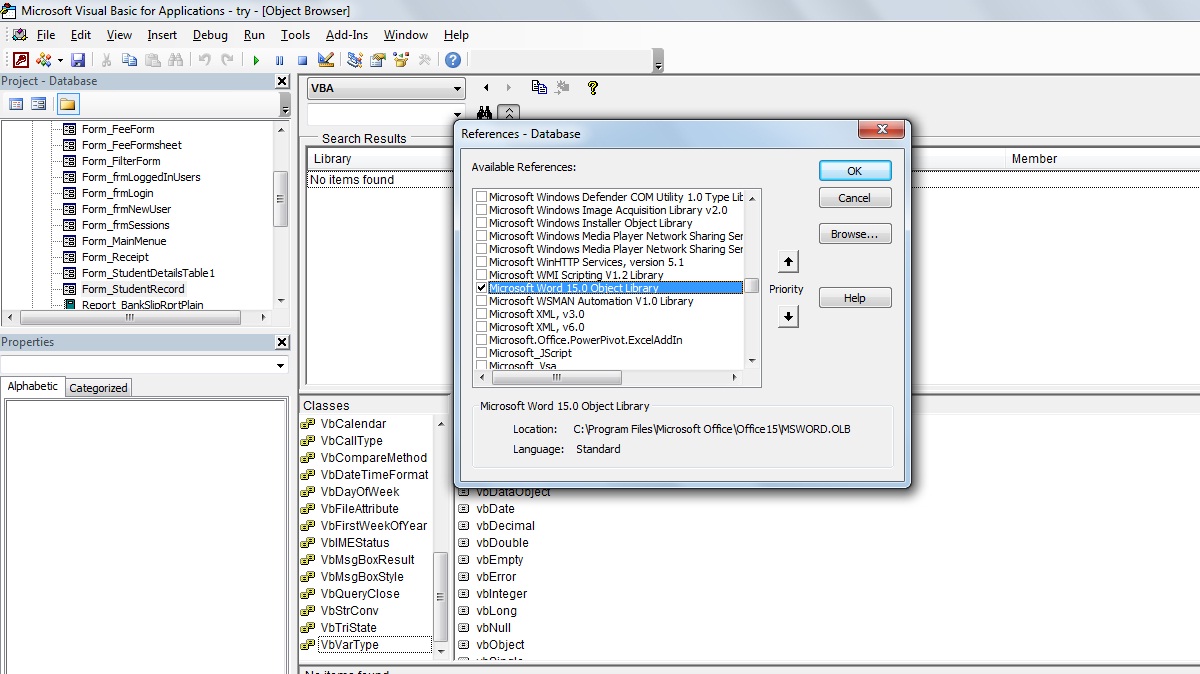This screenshot has width=1200, height=674.
Task: Click the Object Browser toolbar icon
Action: coord(401,60)
